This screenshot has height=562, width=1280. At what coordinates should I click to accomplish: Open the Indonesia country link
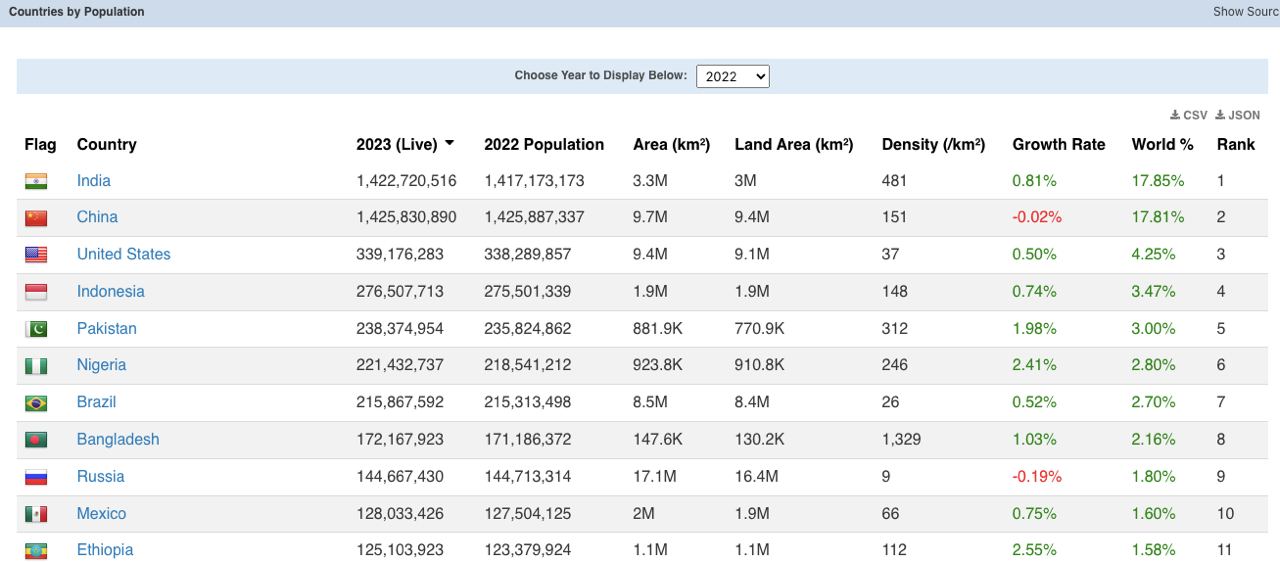pyautogui.click(x=110, y=291)
